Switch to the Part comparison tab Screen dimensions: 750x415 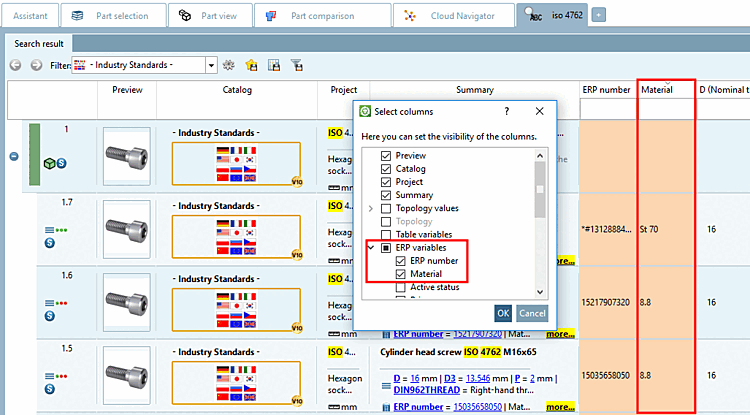pos(322,15)
